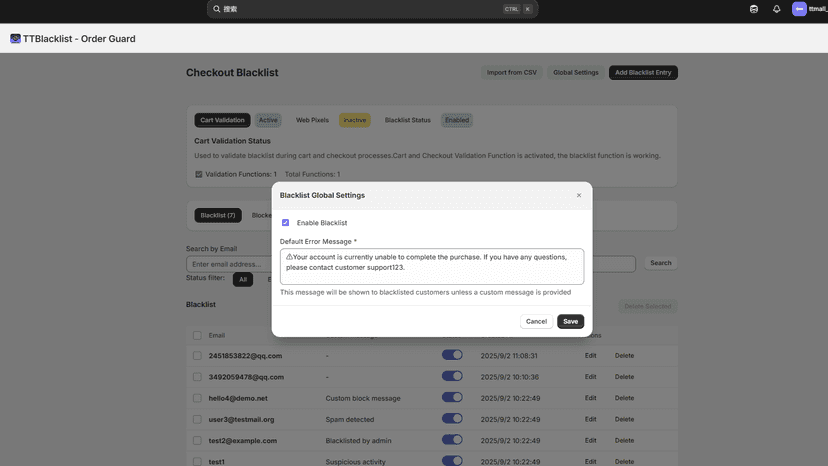Save the global blacklist settings
Viewport: 828px width, 466px height.
570,321
